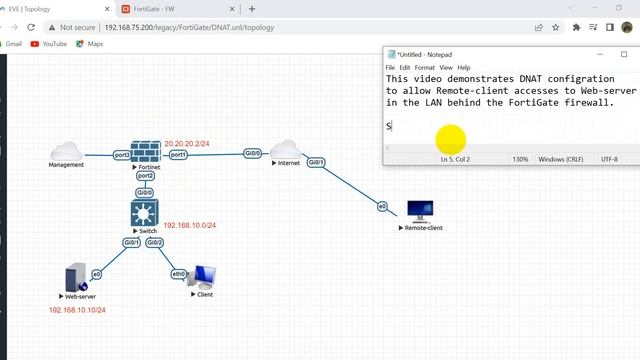Open the media control icon in toolbar

(x=593, y=27)
